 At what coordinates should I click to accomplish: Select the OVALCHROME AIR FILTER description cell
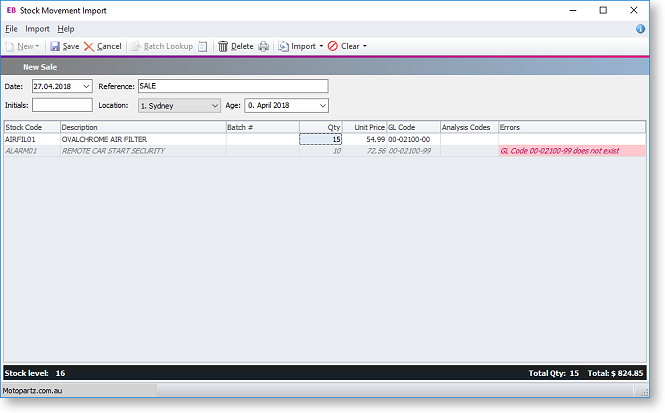click(143, 139)
